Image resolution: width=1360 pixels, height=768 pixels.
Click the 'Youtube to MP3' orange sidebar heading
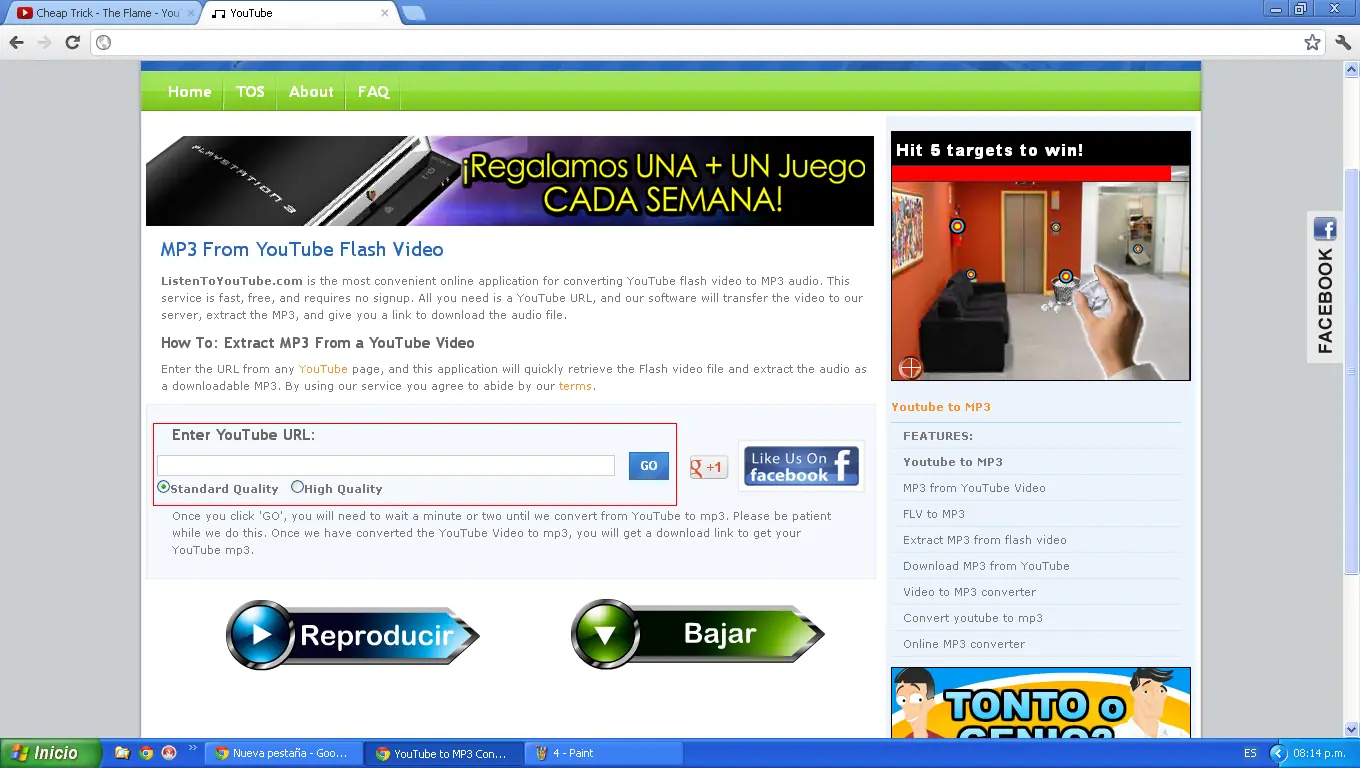[x=941, y=407]
